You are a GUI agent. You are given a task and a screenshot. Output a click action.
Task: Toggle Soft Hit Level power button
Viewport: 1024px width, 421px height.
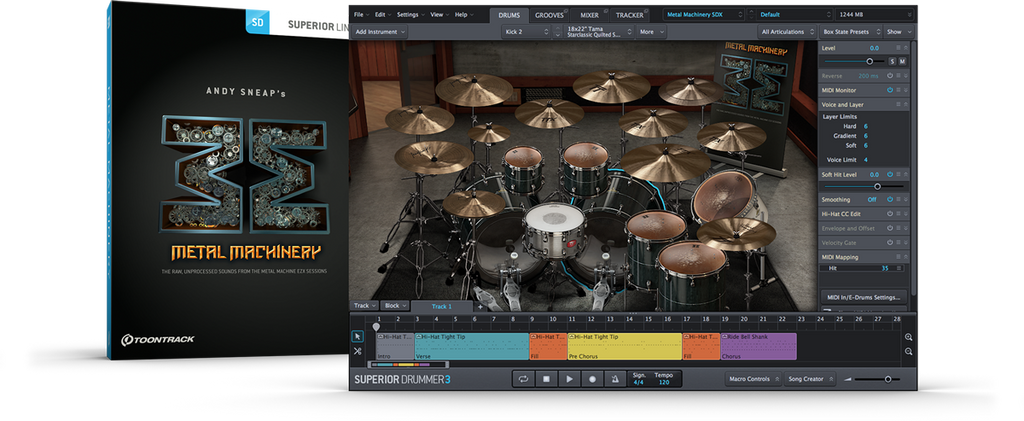point(890,174)
